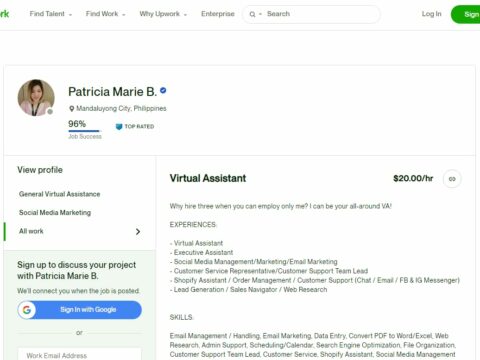Click the search magnifier icon
Viewport: 480px width, 360px height.
(x=252, y=14)
